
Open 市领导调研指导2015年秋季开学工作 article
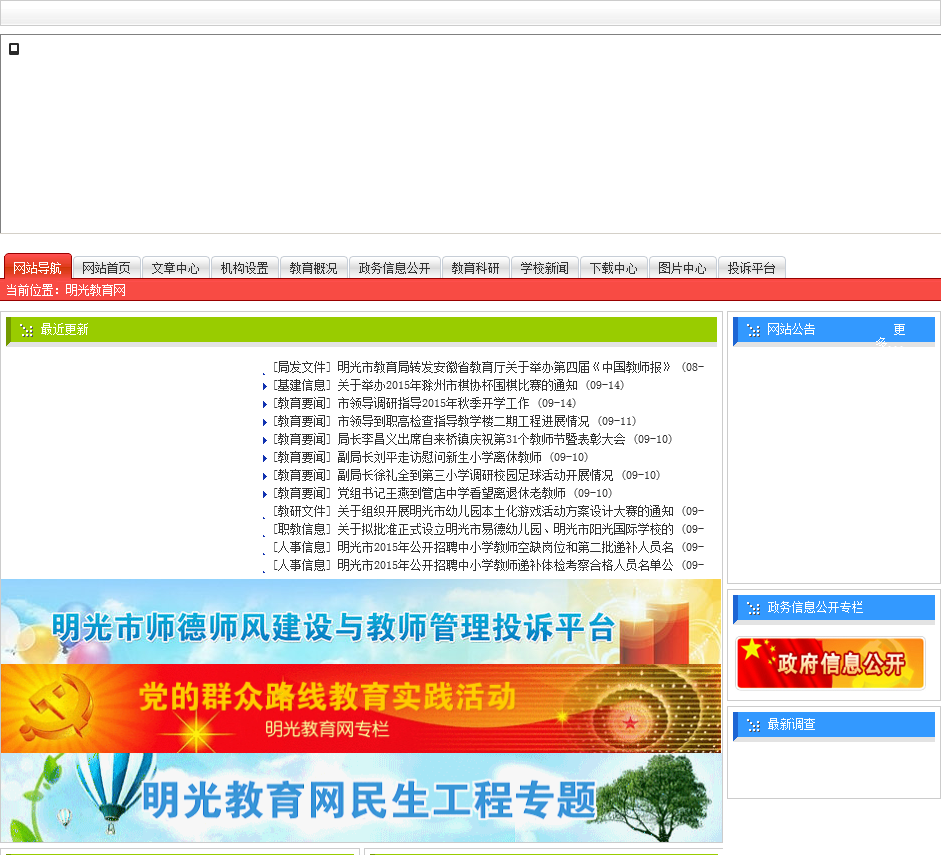click(433, 403)
